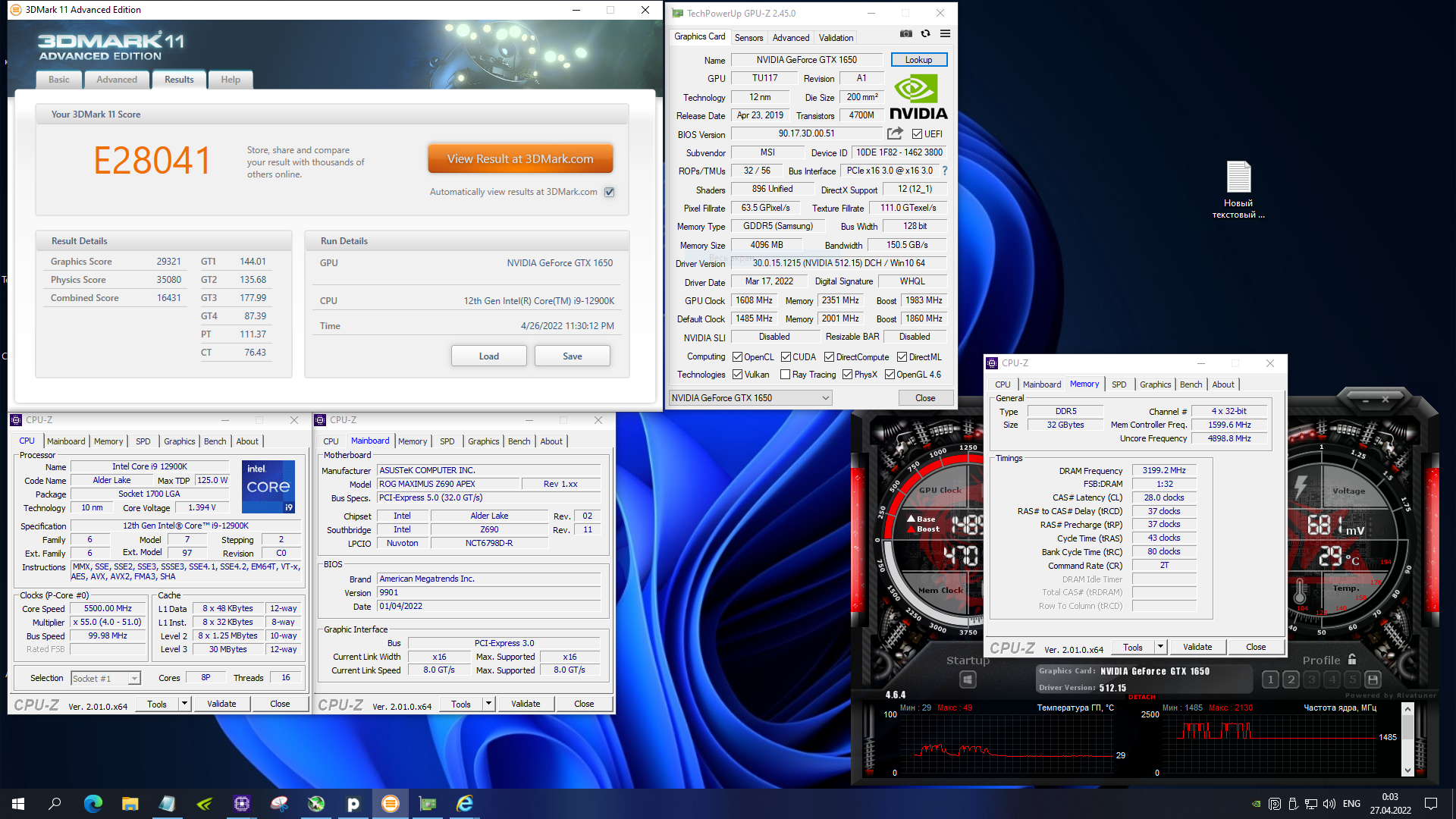This screenshot has height=819, width=1456.
Task: Click Validate in CPU-Z Memory window
Action: [x=1197, y=647]
